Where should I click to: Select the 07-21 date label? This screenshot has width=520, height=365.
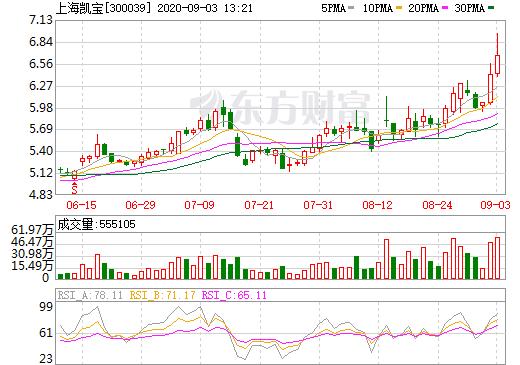coord(259,205)
